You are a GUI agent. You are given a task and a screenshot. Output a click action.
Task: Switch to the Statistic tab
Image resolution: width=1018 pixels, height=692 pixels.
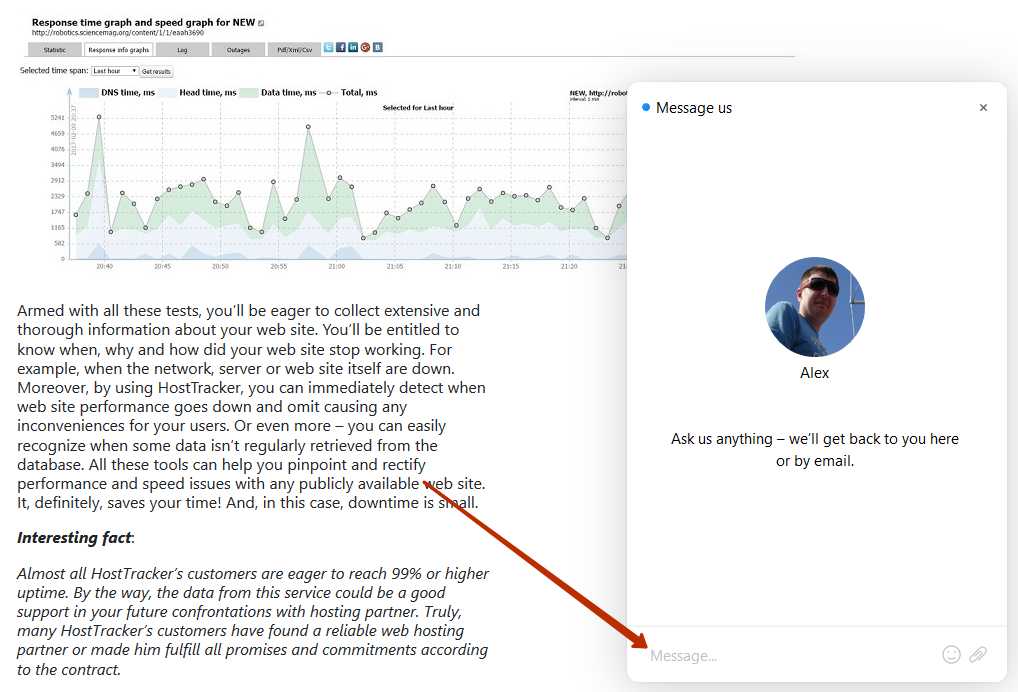pyautogui.click(x=55, y=50)
